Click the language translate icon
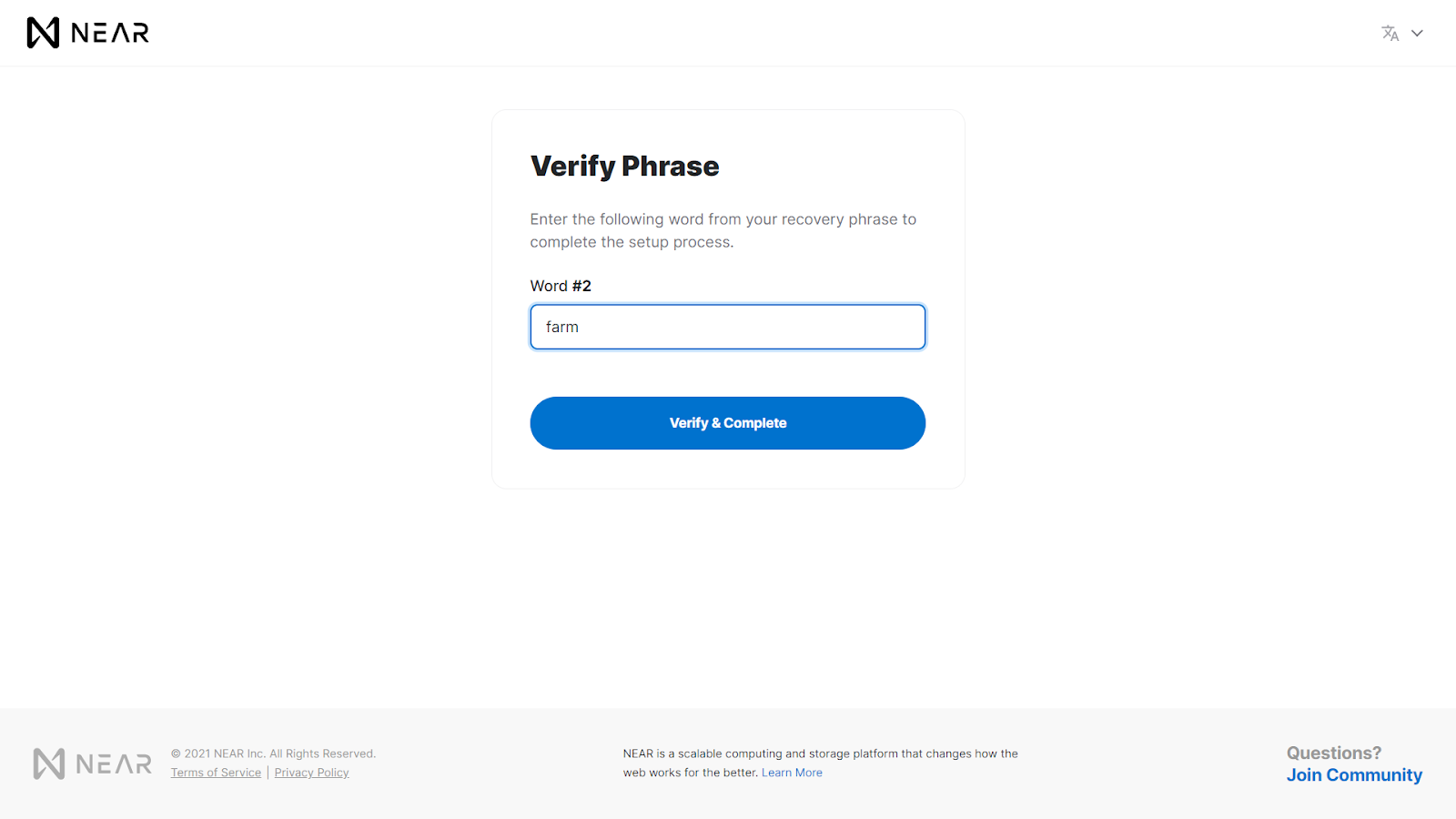 coord(1390,34)
